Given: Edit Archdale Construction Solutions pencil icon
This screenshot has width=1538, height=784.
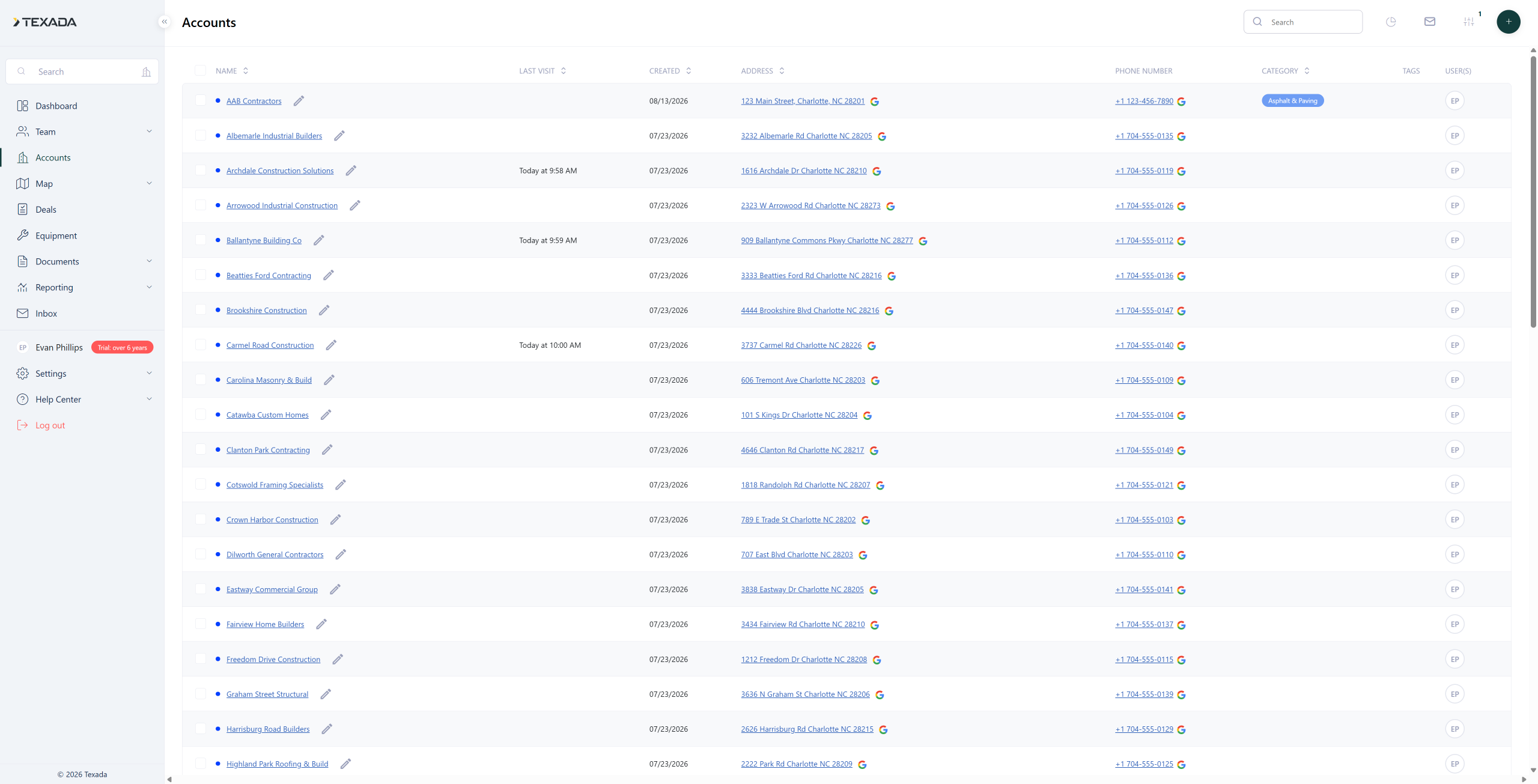Looking at the screenshot, I should point(351,170).
